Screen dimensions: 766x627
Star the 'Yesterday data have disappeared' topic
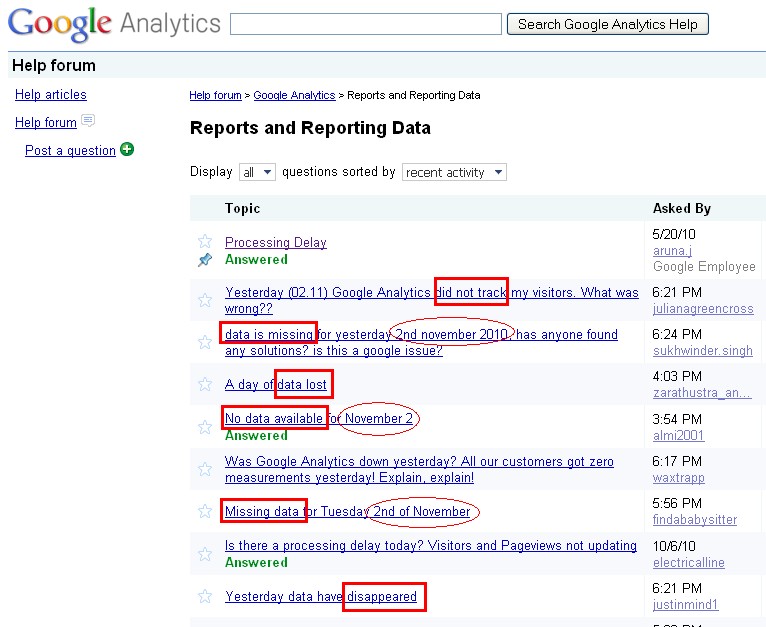coord(205,596)
